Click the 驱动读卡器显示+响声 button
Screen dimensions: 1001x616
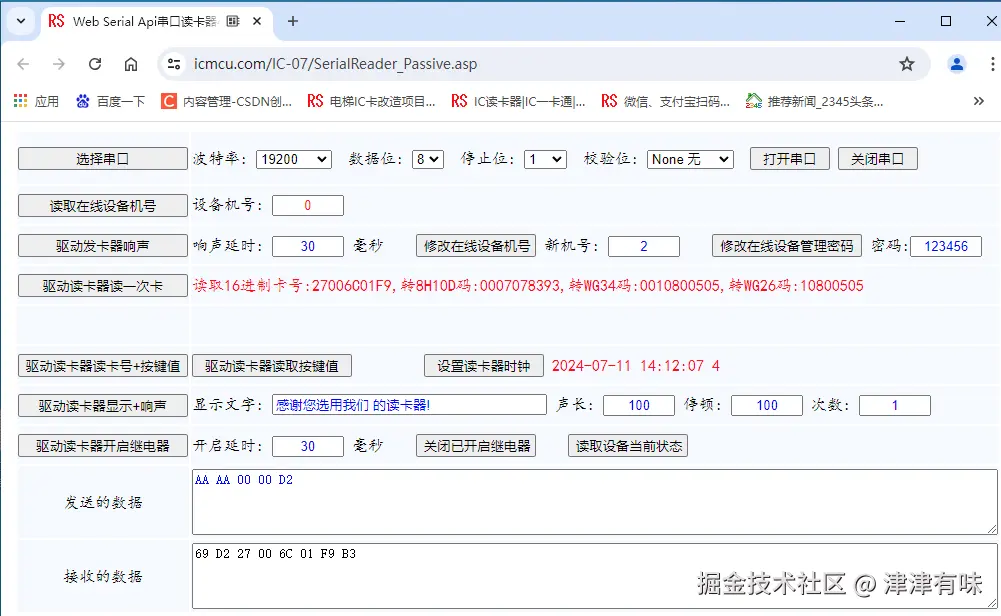102,405
